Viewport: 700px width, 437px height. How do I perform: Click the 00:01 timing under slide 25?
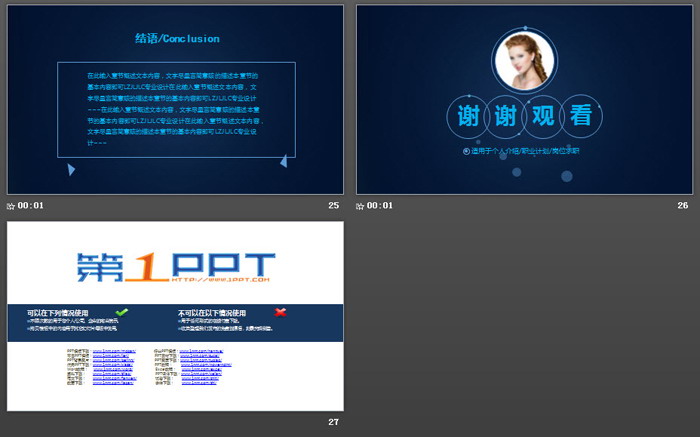[31, 205]
